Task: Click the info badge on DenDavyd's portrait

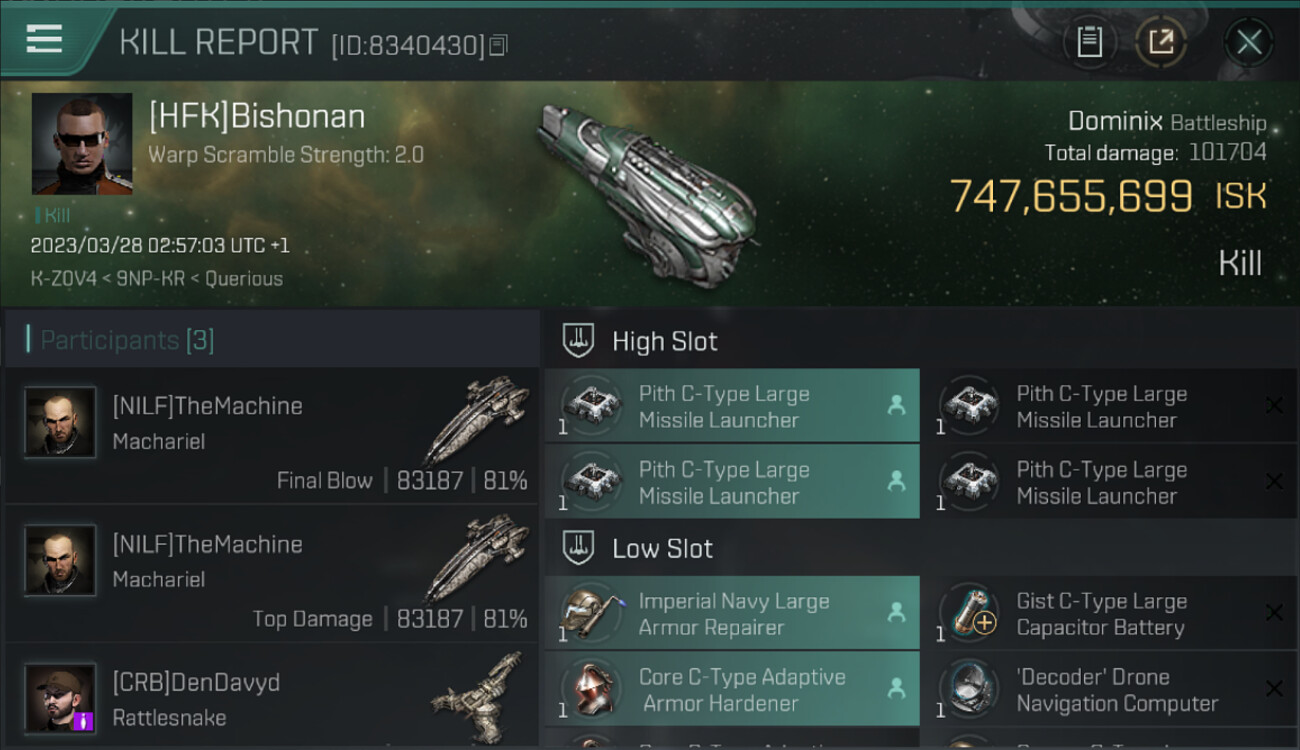Action: 83,720
